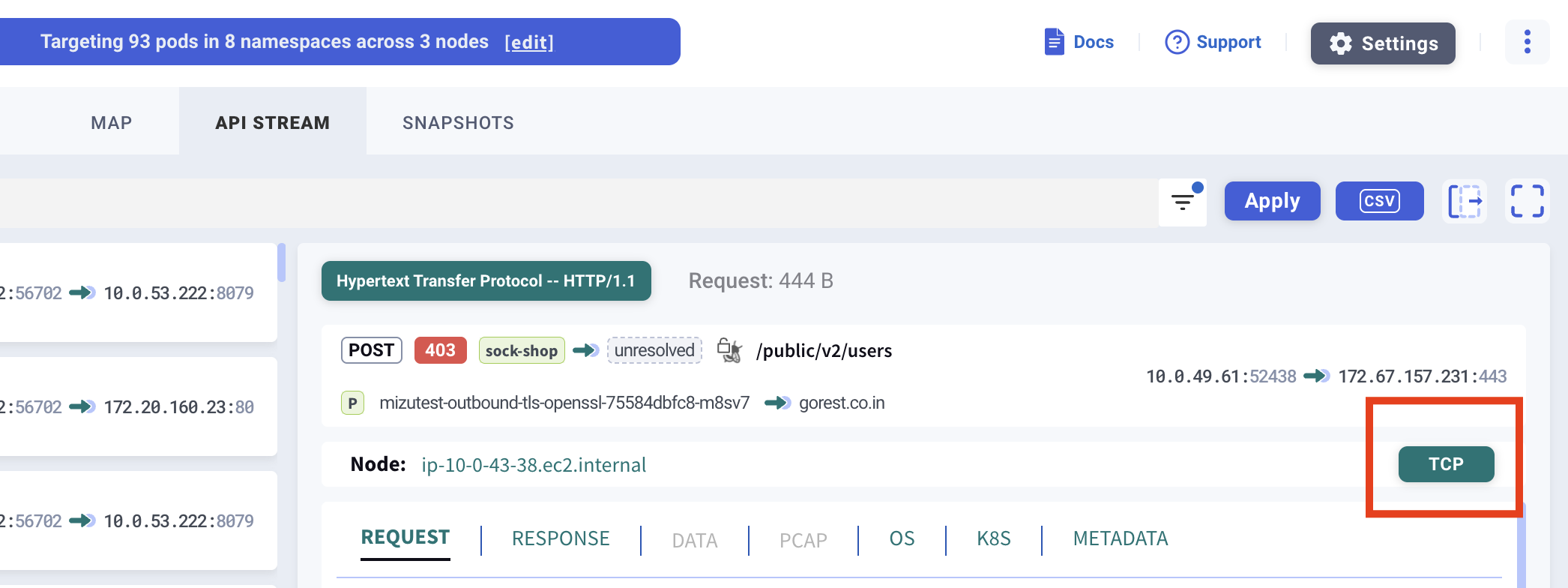Select the K8S tab
The image size is (1568, 588).
[x=994, y=538]
